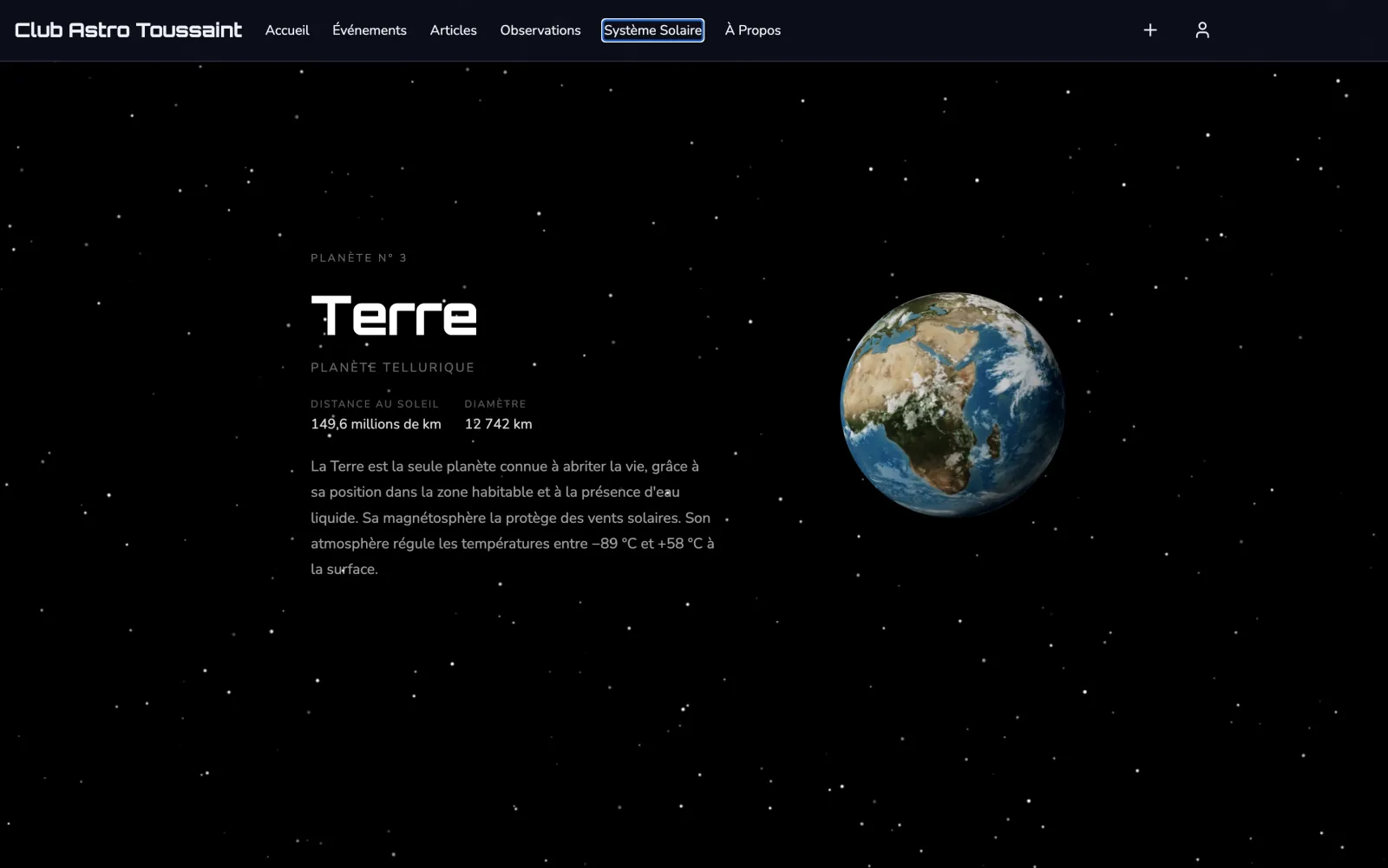Open the Accueil menu item
This screenshot has height=868, width=1388.
[287, 30]
